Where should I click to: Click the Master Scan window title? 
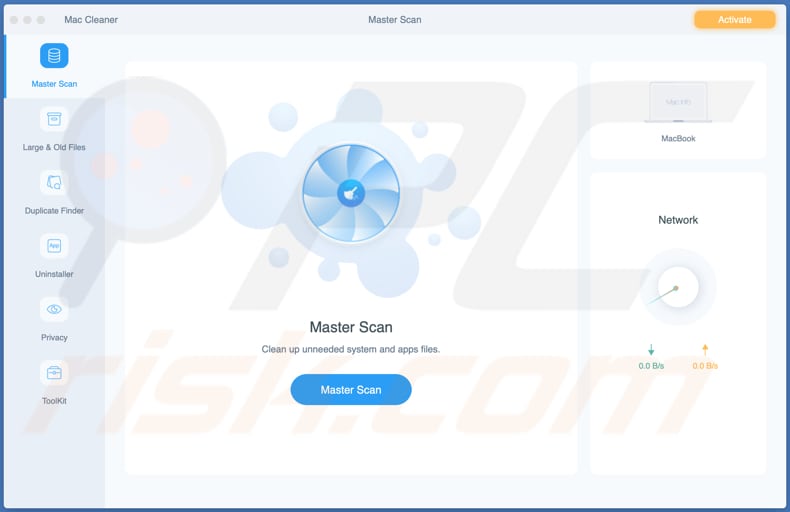click(x=394, y=20)
